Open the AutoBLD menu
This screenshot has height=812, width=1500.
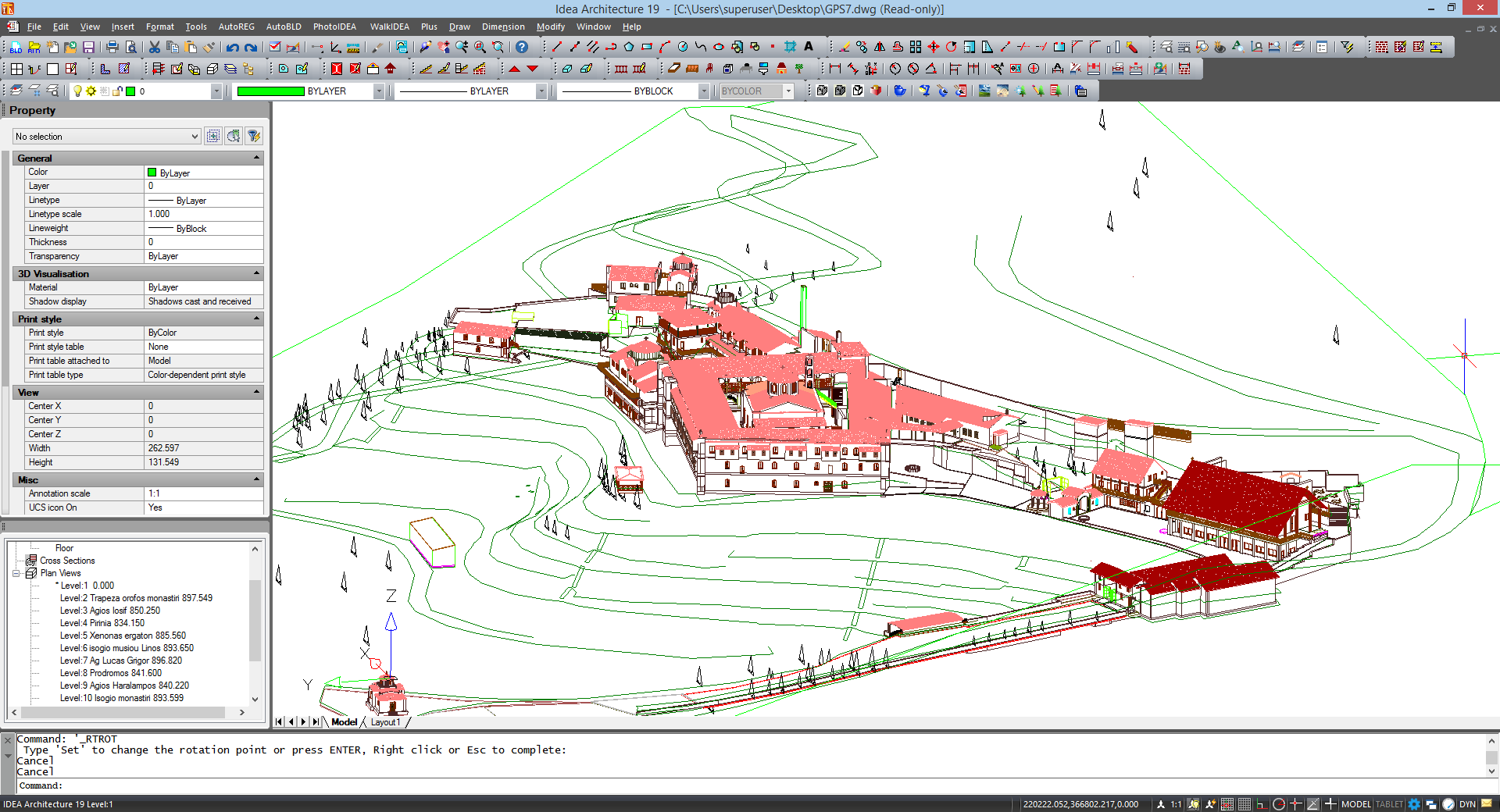(283, 27)
